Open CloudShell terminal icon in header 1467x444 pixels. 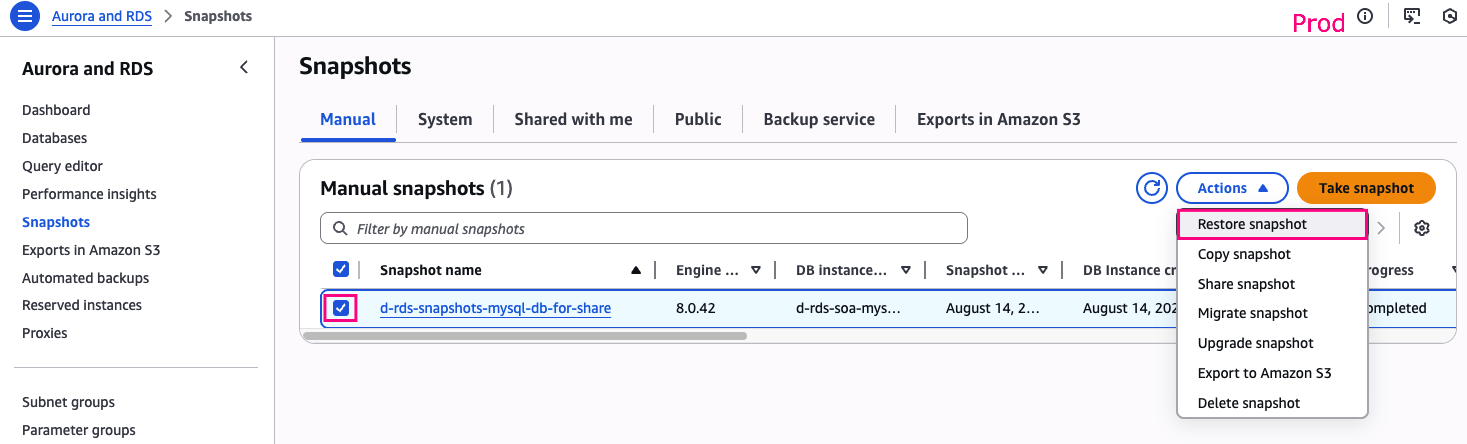(1412, 16)
